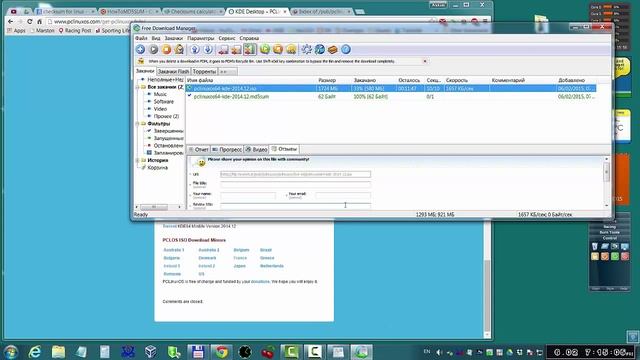Click the orange brick toolbar icon
This screenshot has height=360, width=640.
333,49
